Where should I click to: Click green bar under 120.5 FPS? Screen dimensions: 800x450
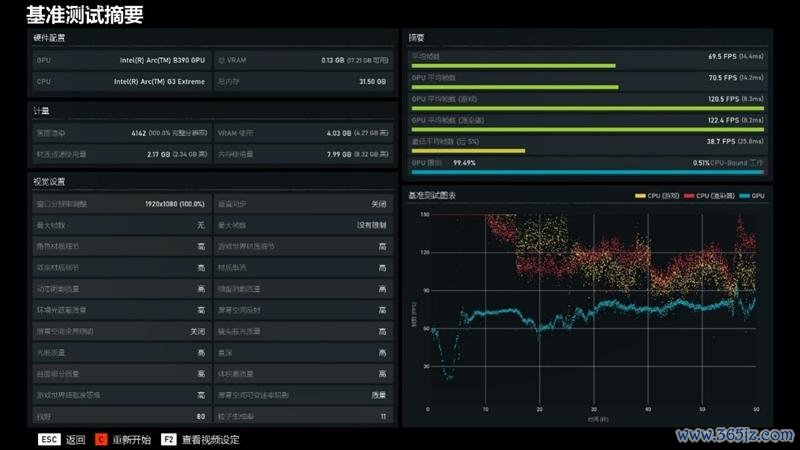[587, 108]
